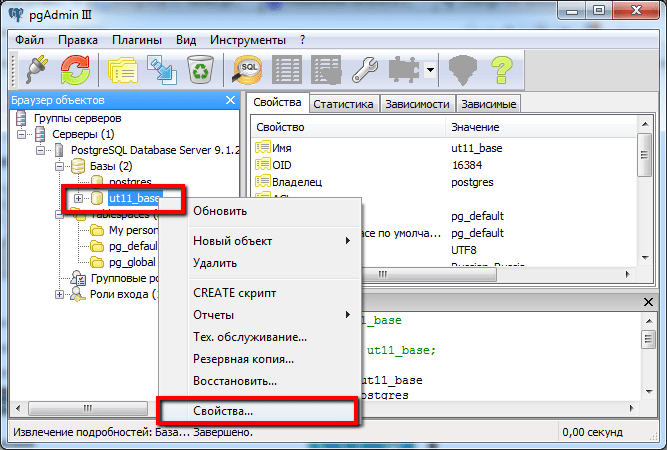
Task: Click the view data grid icon
Action: (x=287, y=69)
